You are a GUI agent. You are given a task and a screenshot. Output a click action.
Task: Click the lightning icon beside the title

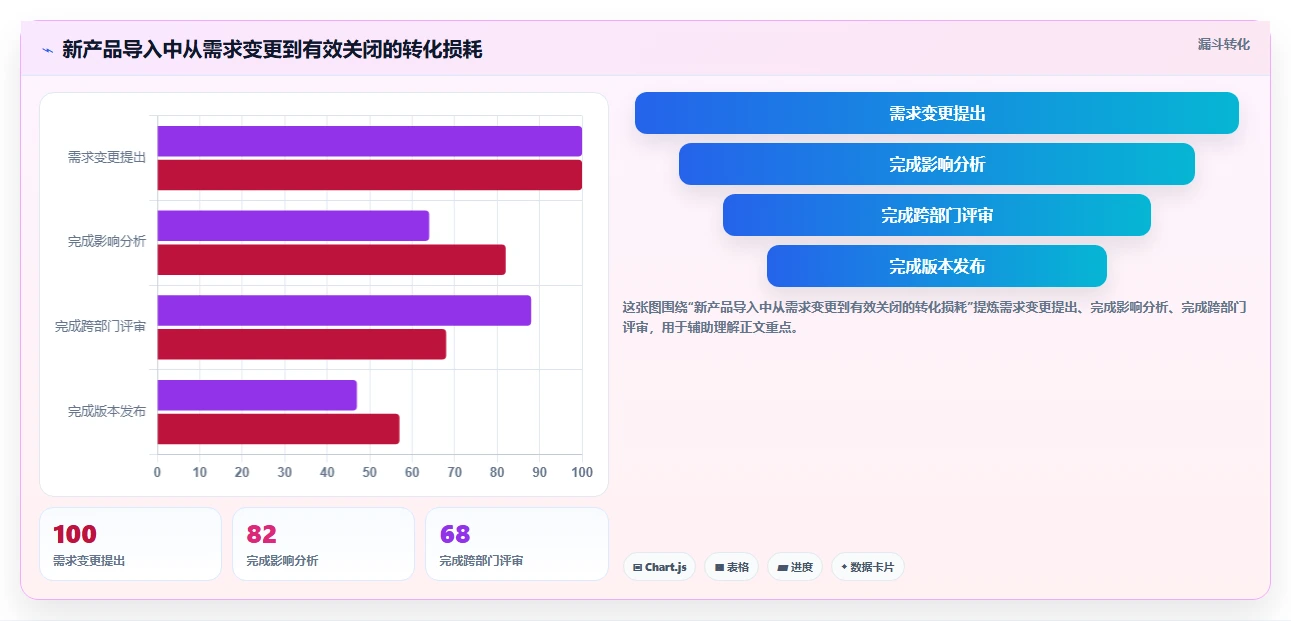tap(47, 50)
